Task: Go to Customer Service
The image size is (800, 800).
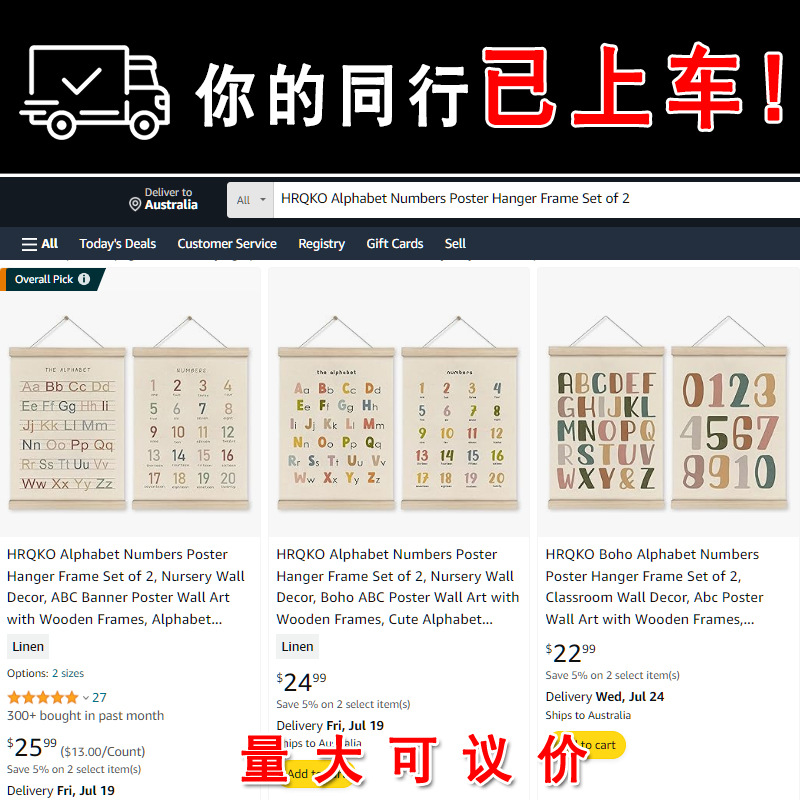Action: [x=227, y=244]
